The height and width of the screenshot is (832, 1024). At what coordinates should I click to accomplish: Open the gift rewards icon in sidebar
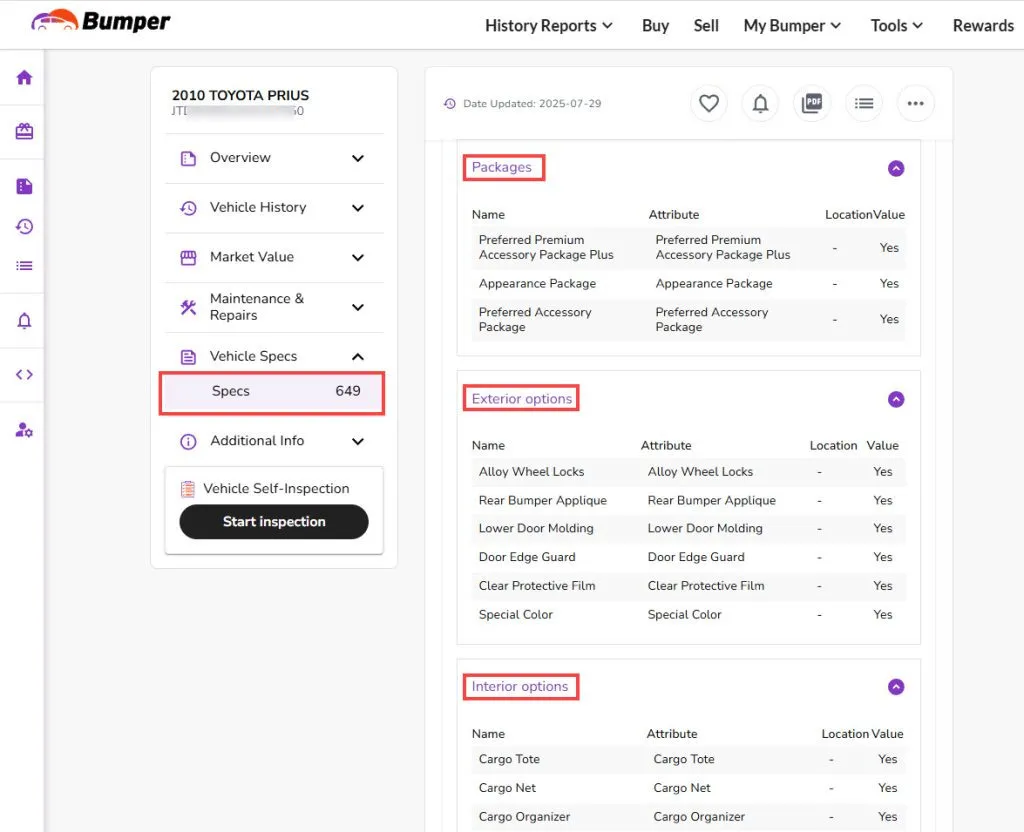[x=24, y=131]
